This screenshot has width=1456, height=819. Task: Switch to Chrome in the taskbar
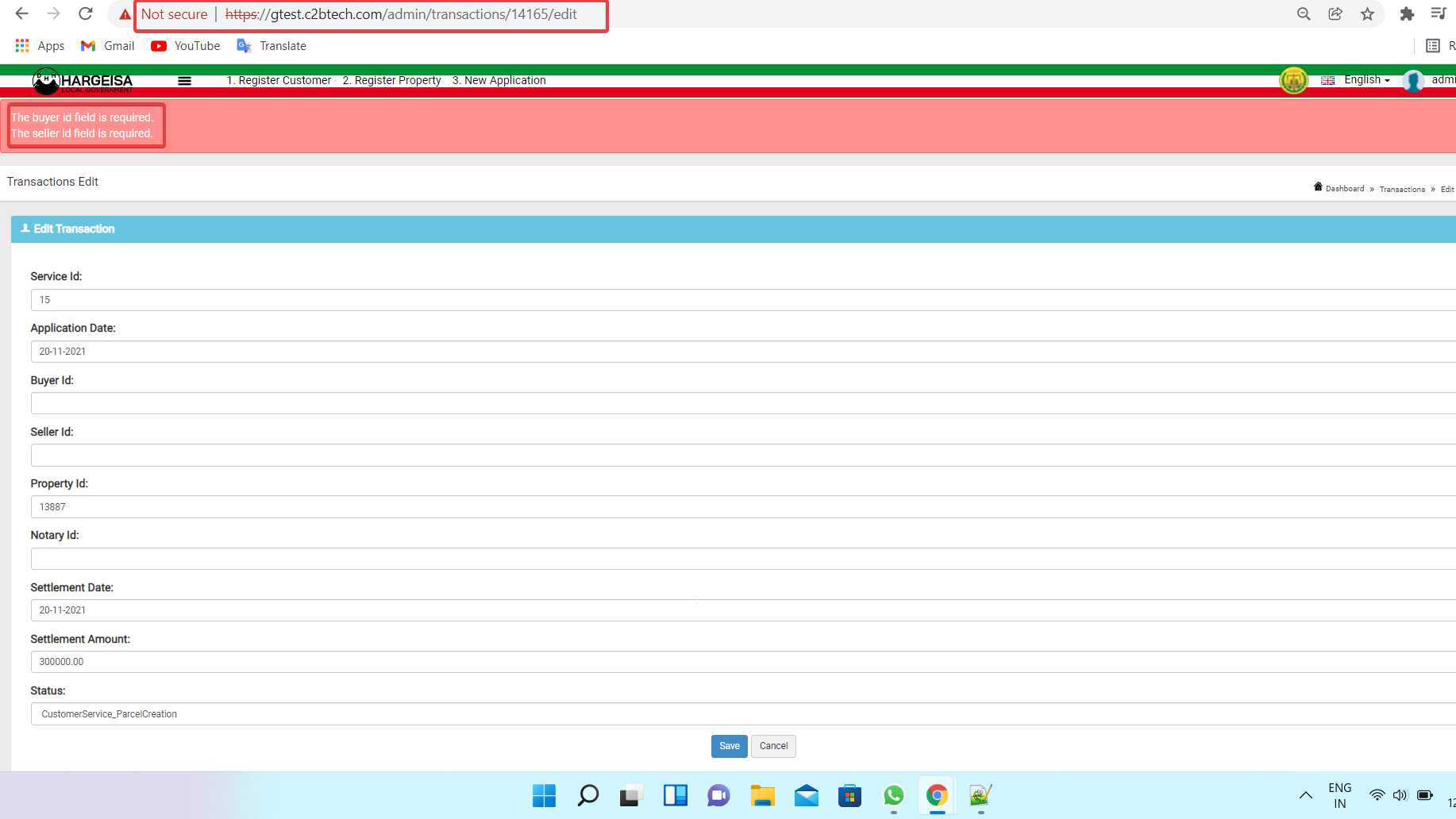point(937,795)
